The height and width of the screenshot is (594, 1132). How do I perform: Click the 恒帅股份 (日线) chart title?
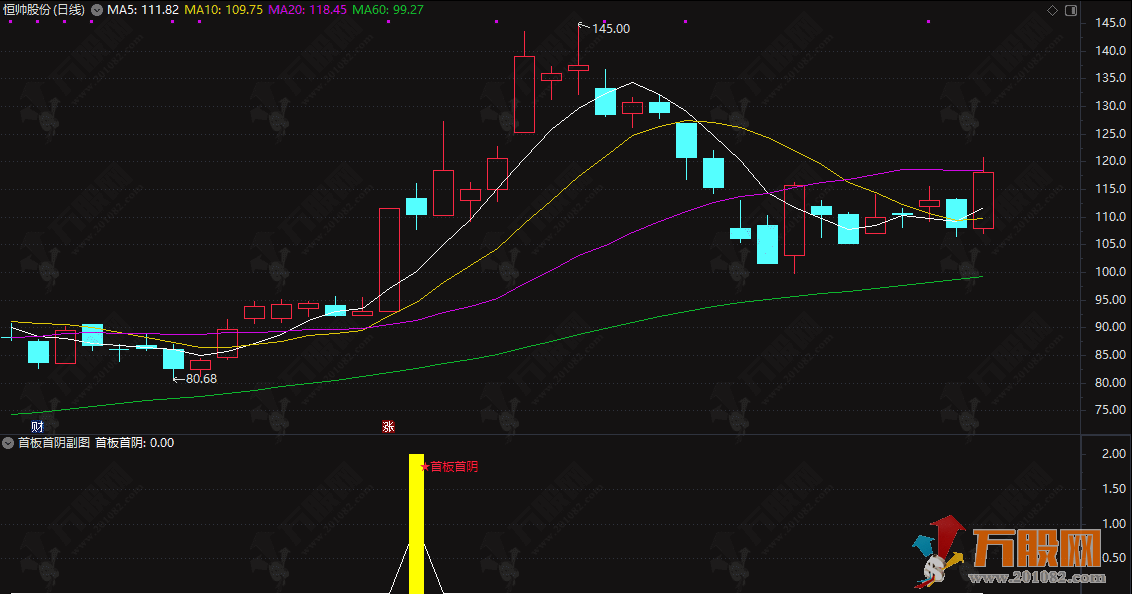[44, 10]
